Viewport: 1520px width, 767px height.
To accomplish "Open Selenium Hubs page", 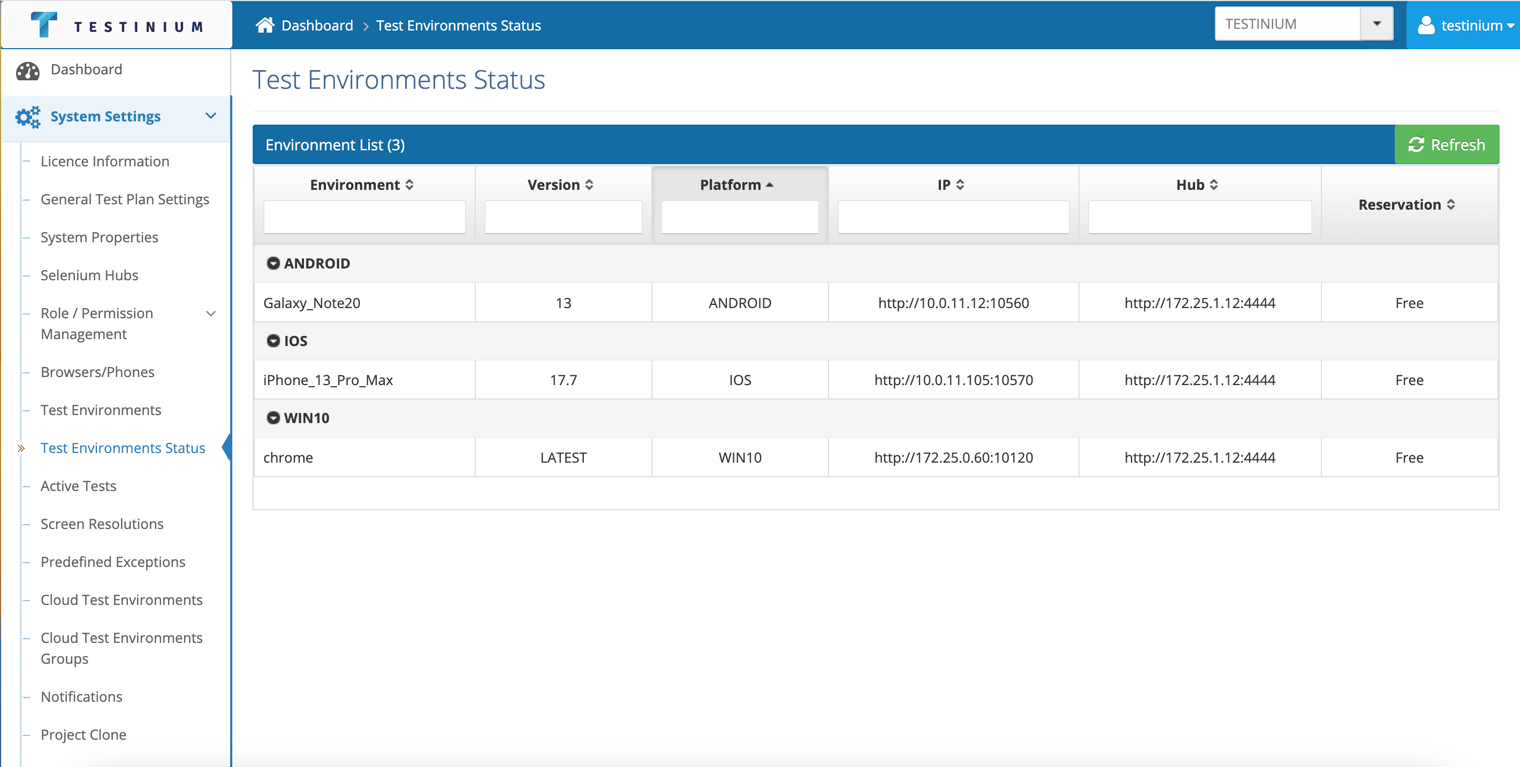I will [89, 275].
